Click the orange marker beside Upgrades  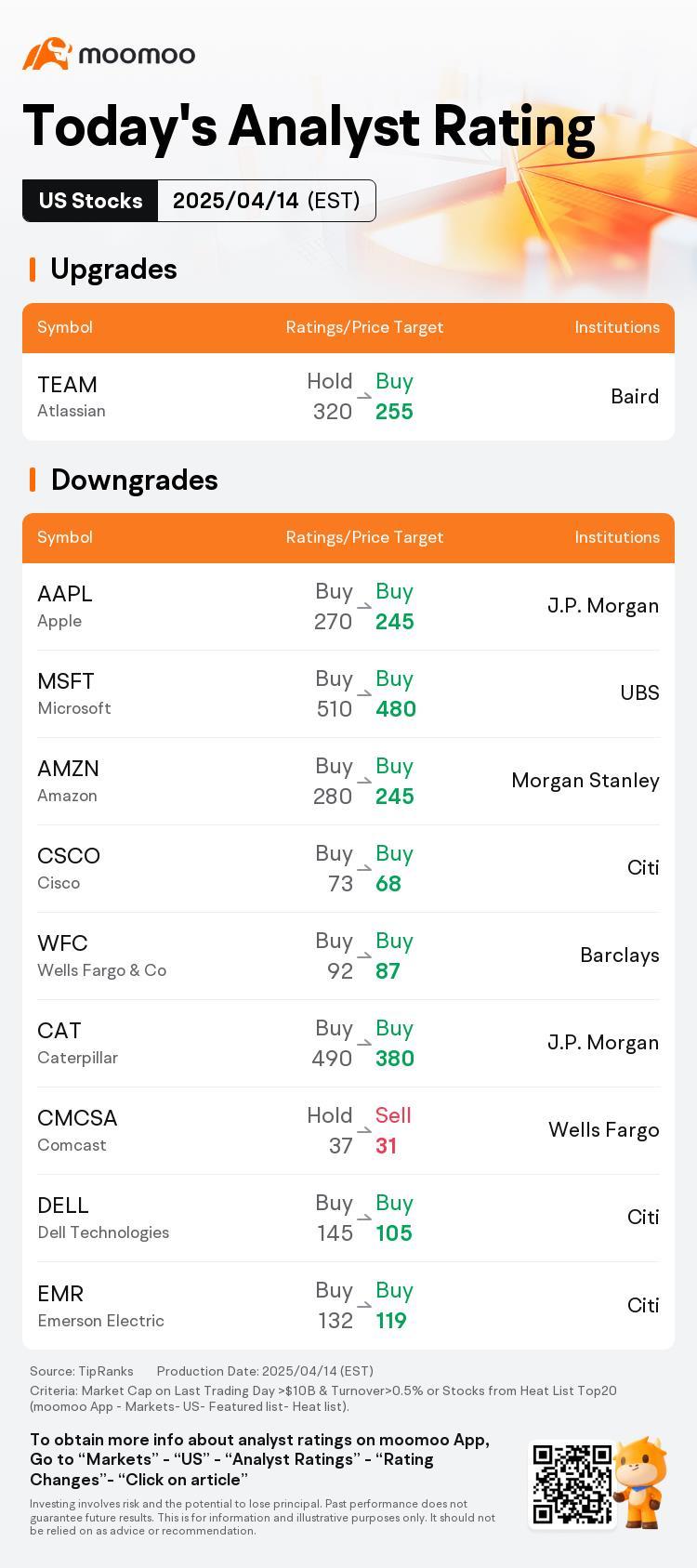[x=33, y=270]
